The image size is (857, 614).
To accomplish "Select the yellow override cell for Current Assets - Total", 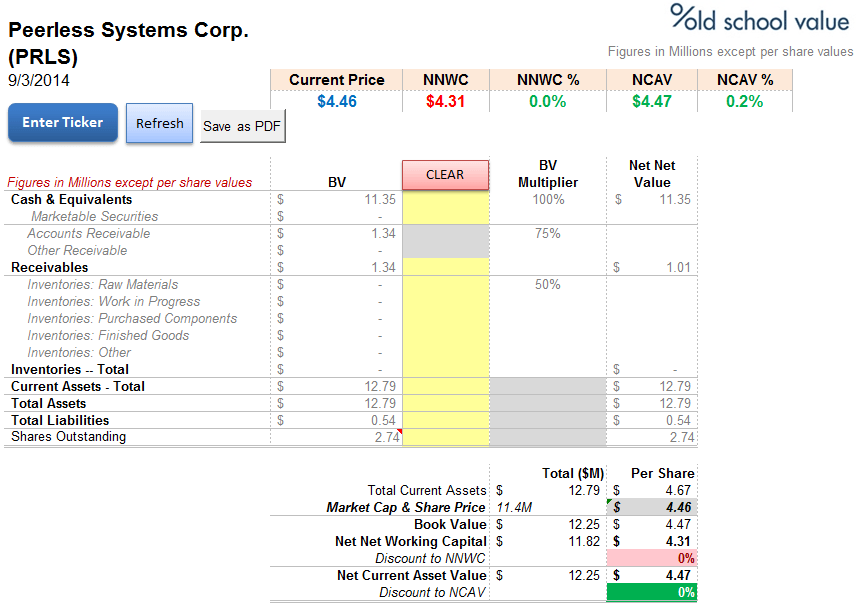I will [x=446, y=387].
